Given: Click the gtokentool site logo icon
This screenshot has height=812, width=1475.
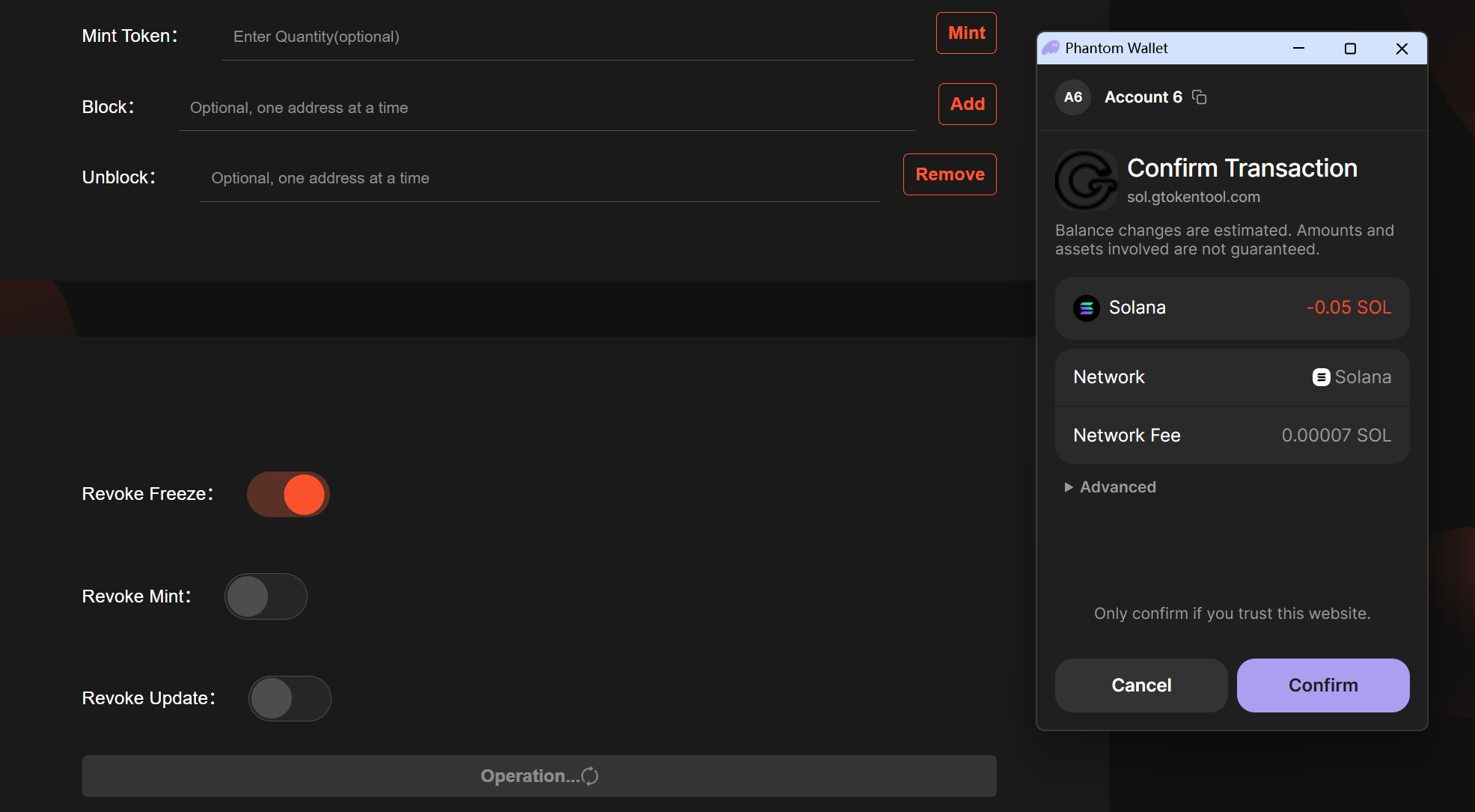Looking at the screenshot, I should (1085, 180).
